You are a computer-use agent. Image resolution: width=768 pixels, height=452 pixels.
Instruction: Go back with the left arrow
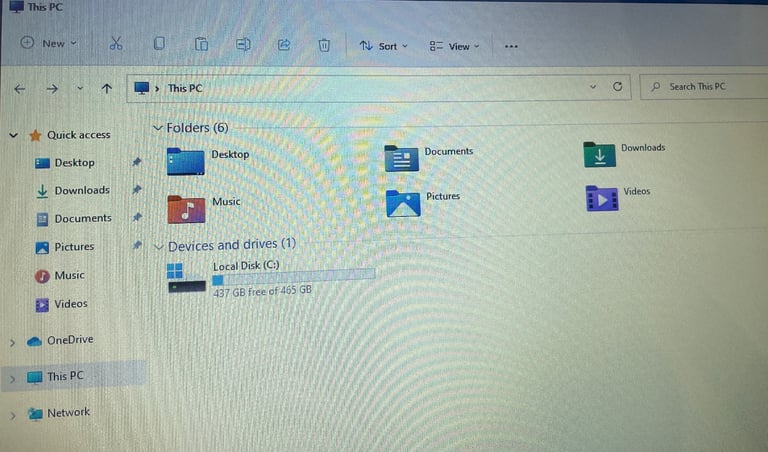pyautogui.click(x=20, y=89)
